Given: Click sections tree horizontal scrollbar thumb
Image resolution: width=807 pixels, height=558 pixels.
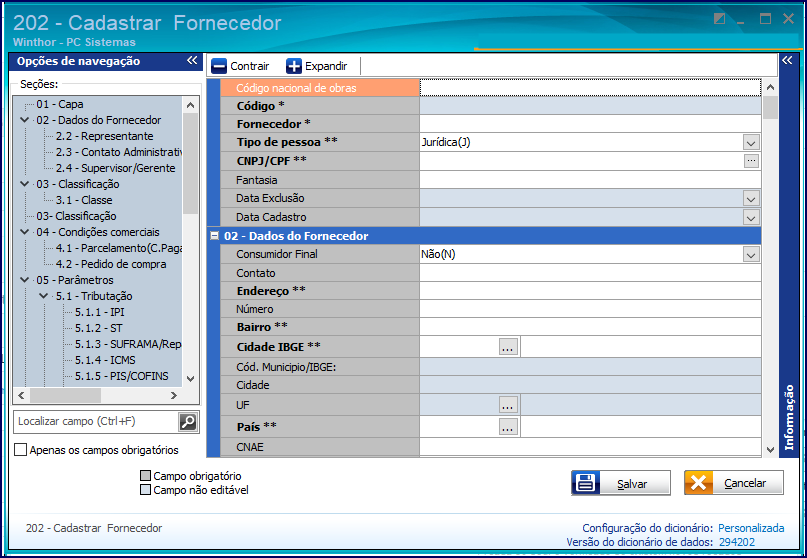Looking at the screenshot, I should (x=65, y=395).
